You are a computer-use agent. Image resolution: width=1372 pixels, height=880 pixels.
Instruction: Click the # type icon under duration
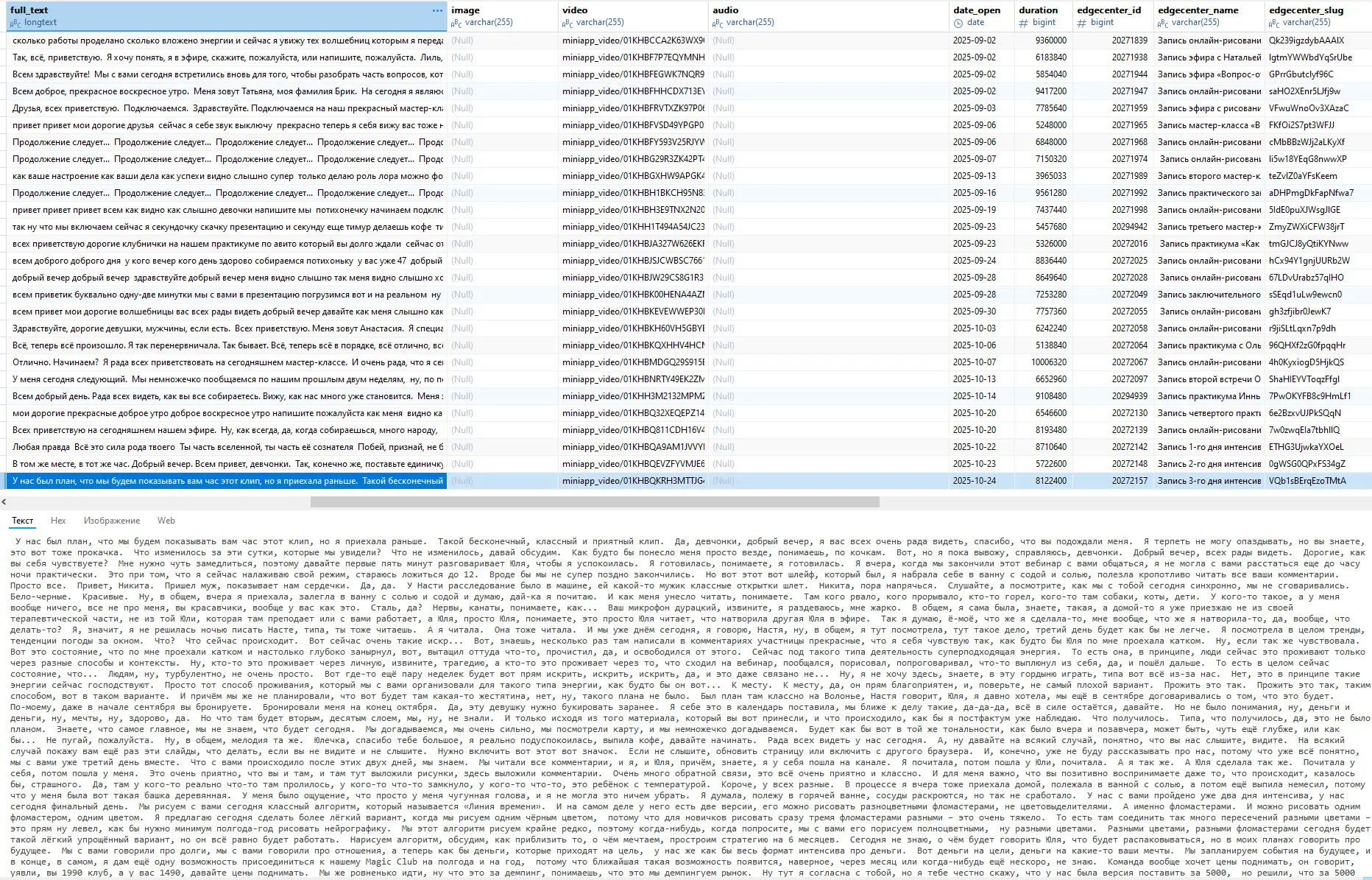pos(1023,23)
